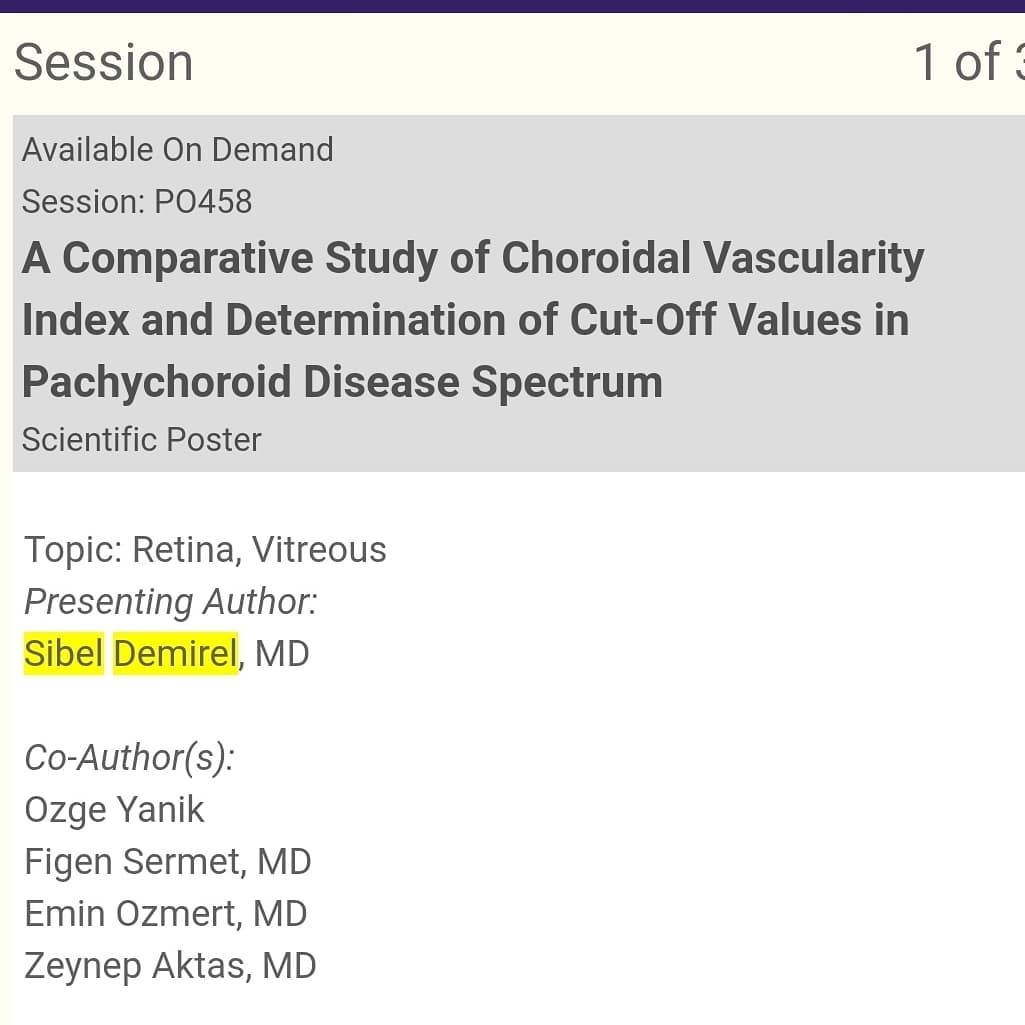Screen dimensions: 1025x1025
Task: Select co-author Zeynep Aktas, MD
Action: 170,966
